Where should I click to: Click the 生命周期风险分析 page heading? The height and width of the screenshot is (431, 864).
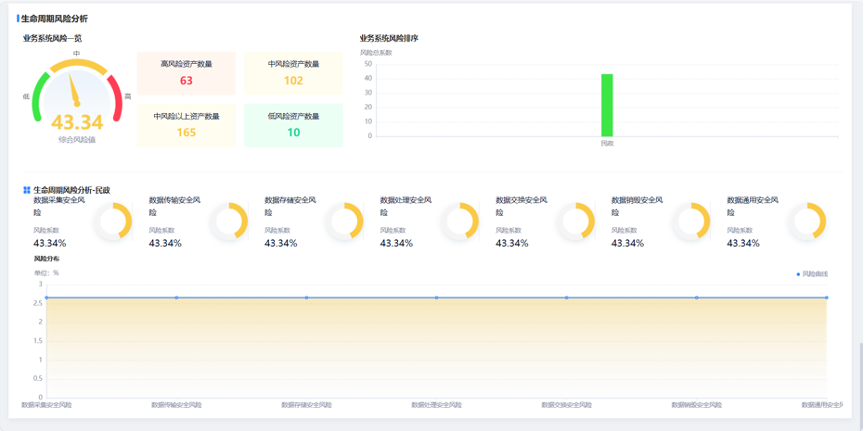54,18
